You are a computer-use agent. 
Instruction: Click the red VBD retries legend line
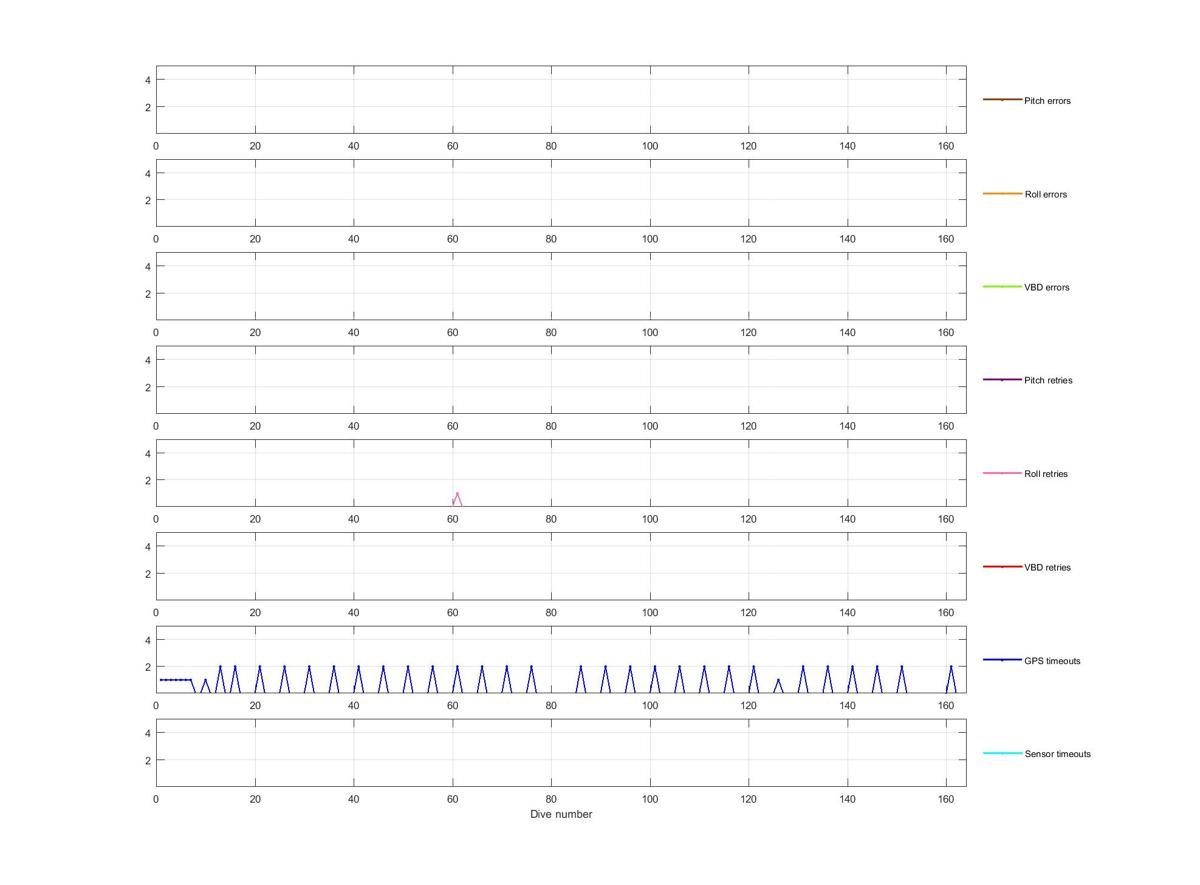click(x=1002, y=566)
